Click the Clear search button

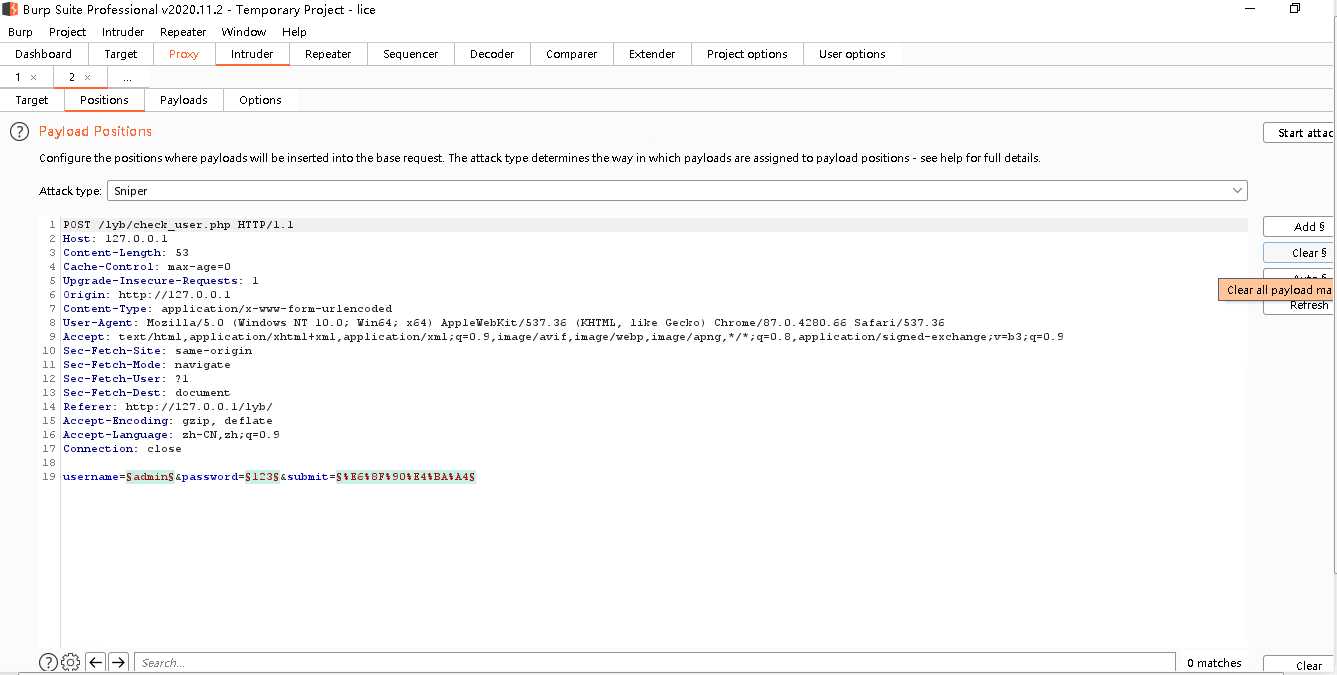click(1298, 665)
